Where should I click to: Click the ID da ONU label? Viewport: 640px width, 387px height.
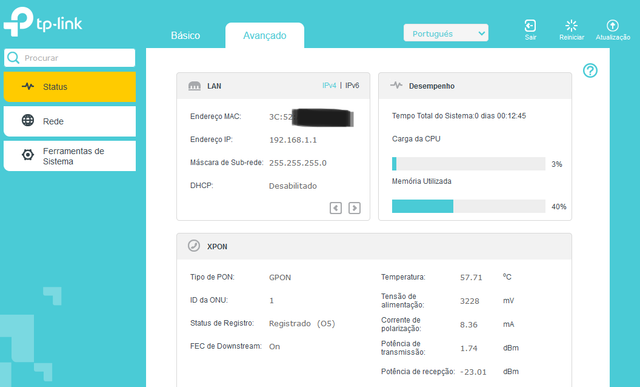pos(209,300)
